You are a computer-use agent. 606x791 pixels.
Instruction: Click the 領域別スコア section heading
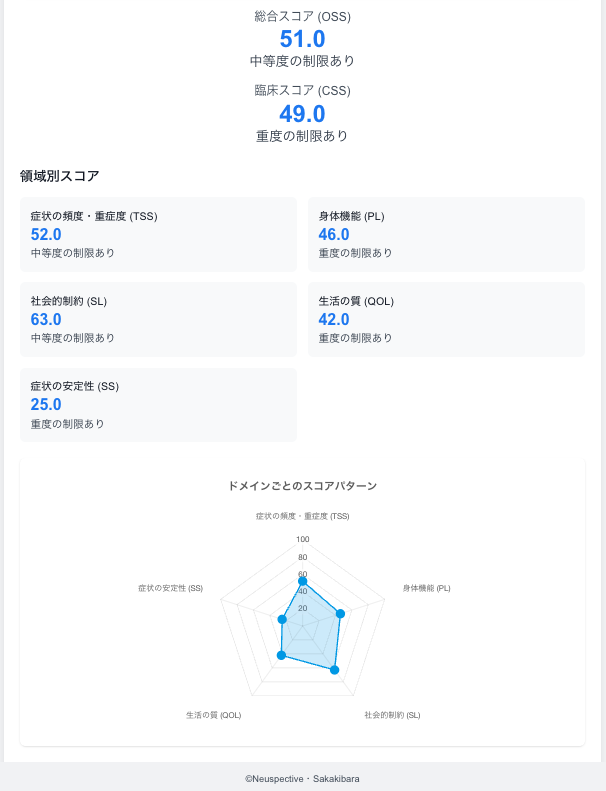coord(60,176)
